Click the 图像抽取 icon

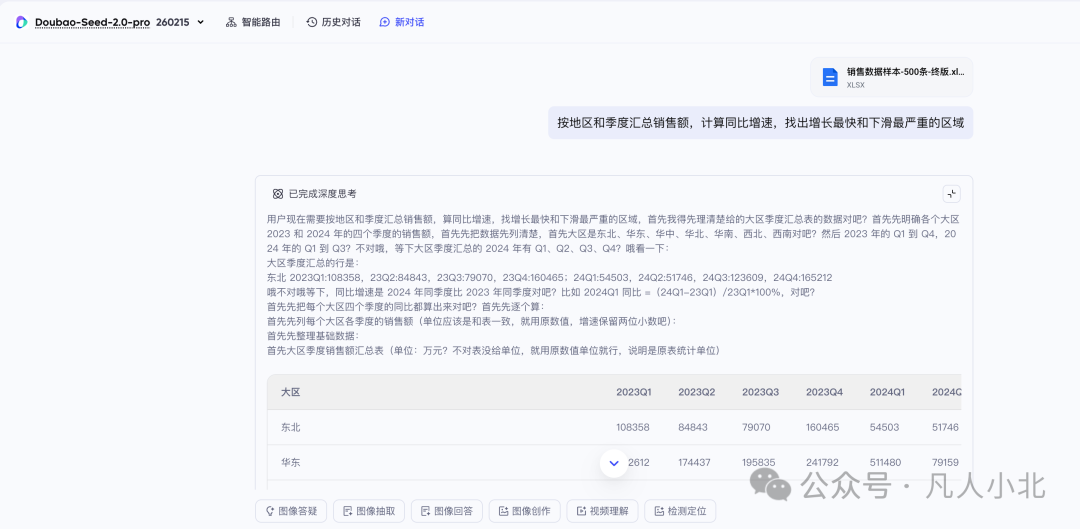click(347, 511)
